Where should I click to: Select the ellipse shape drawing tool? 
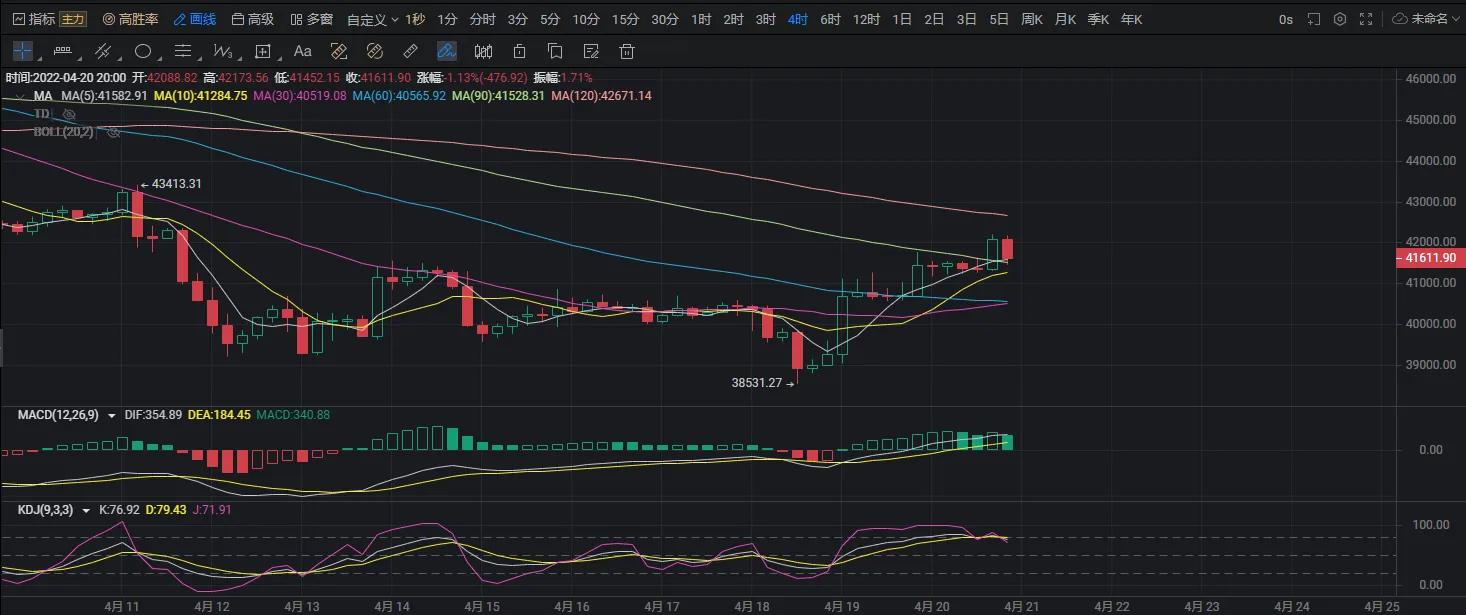click(143, 51)
